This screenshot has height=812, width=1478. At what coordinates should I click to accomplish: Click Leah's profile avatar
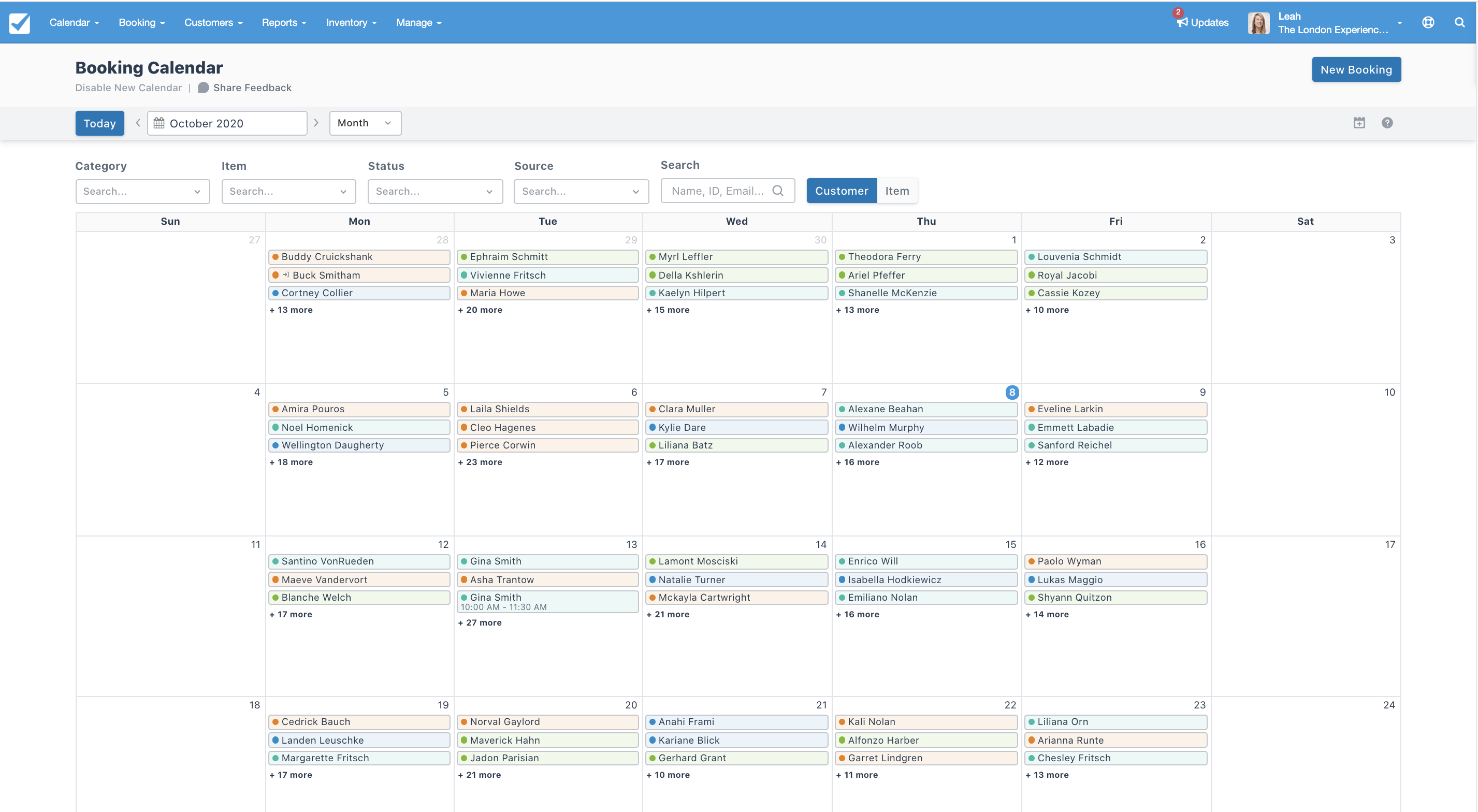coord(1258,23)
